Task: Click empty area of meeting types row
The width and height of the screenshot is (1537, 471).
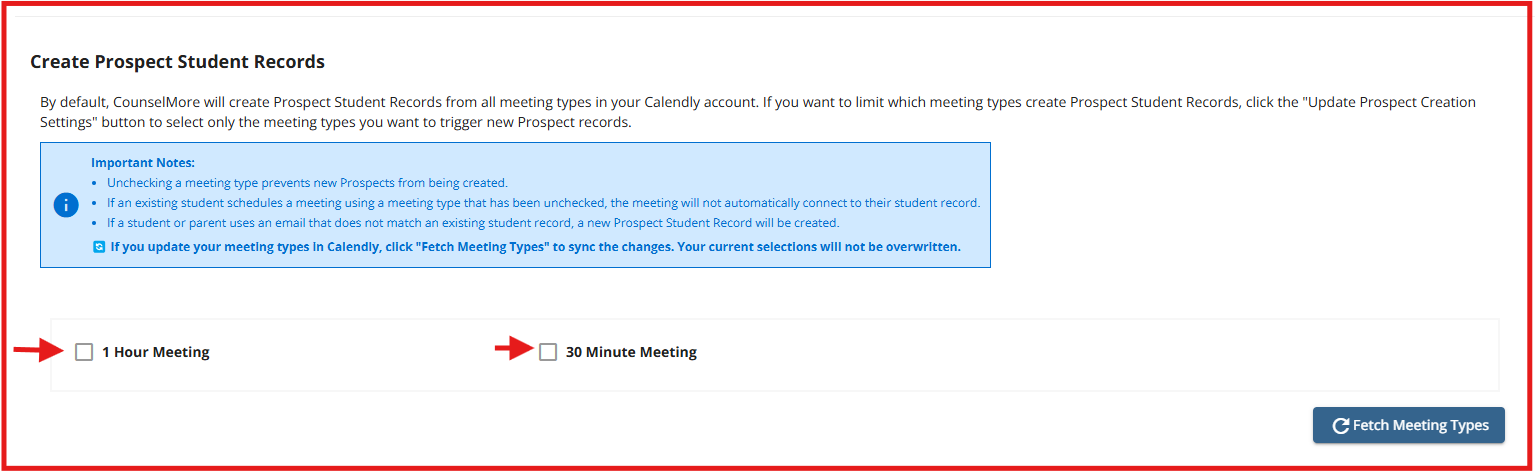Action: point(1100,354)
